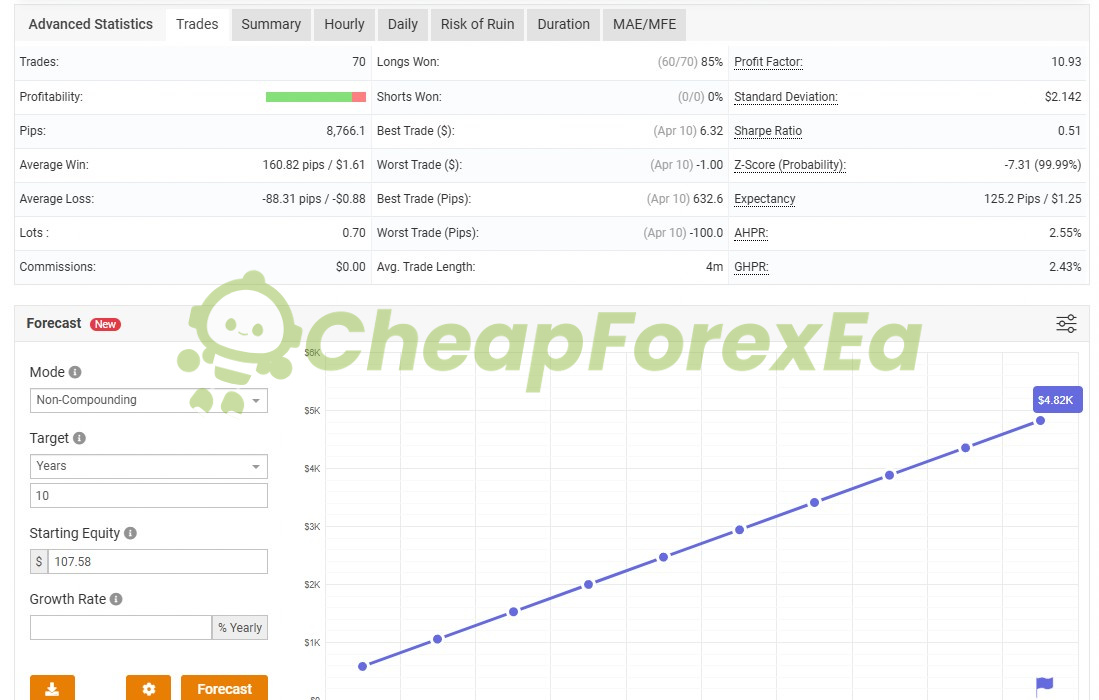Viewport: 1099px width, 700px height.
Task: Click the Pips value 8,766.1
Action: 346,131
